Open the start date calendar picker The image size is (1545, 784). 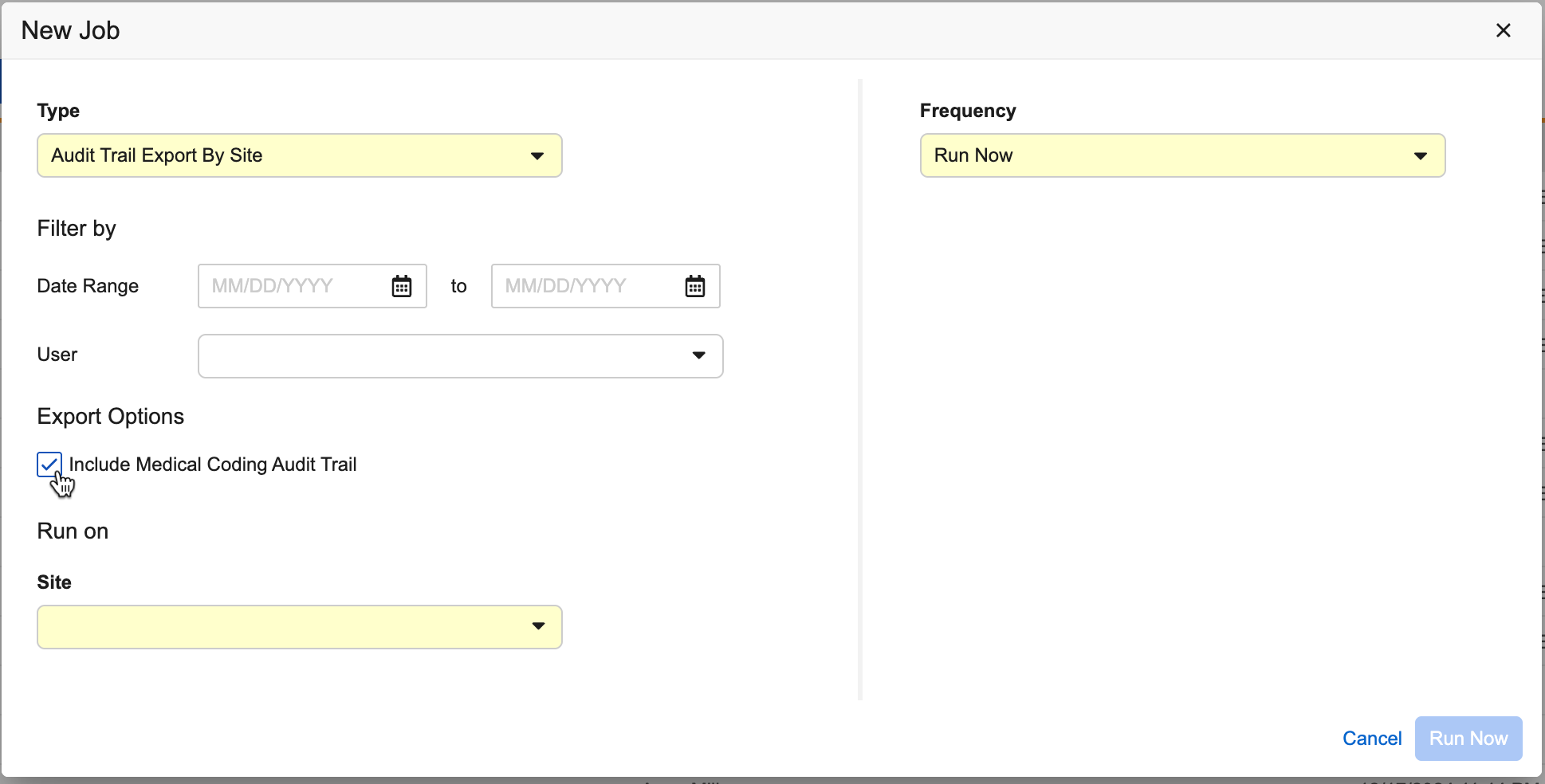pyautogui.click(x=402, y=286)
